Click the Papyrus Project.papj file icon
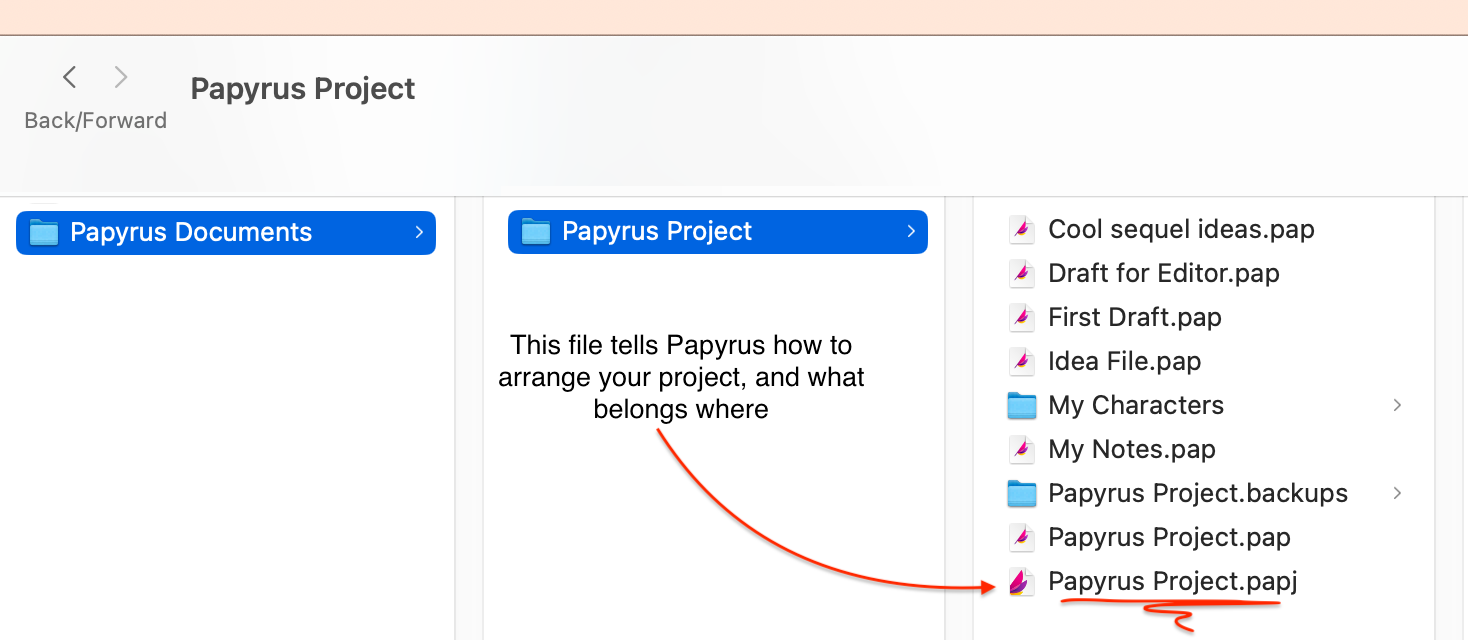Screen dimensions: 1468x640 point(1021,581)
